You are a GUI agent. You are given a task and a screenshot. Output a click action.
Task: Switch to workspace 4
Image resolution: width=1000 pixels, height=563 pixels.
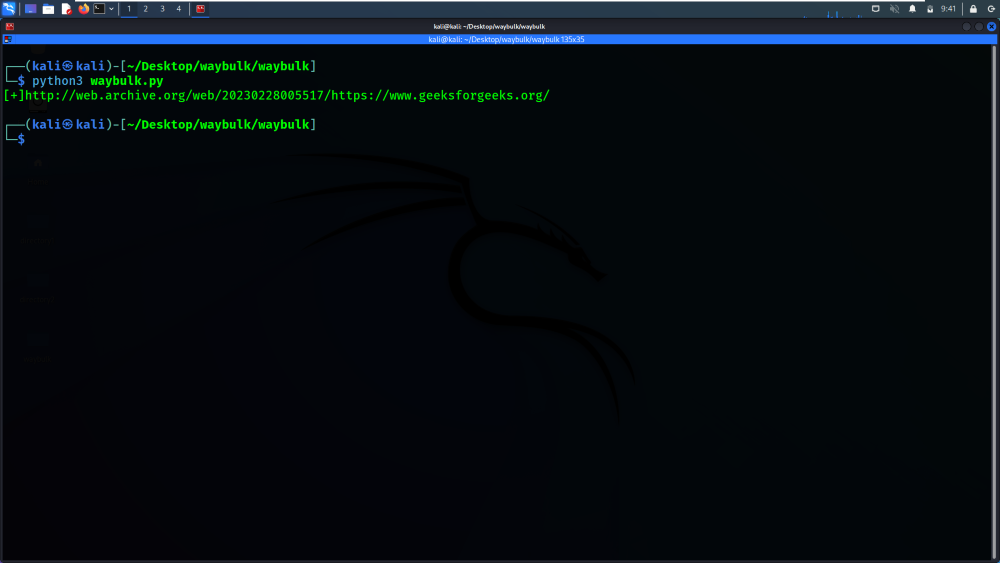point(179,9)
